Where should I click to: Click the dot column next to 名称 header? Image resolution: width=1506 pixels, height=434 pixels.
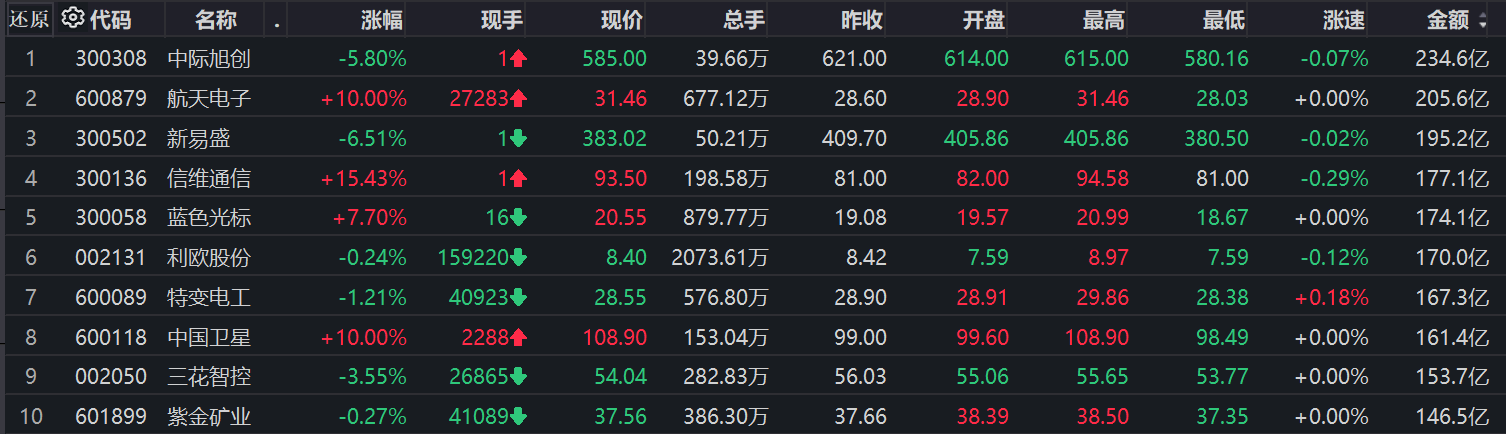tap(276, 20)
